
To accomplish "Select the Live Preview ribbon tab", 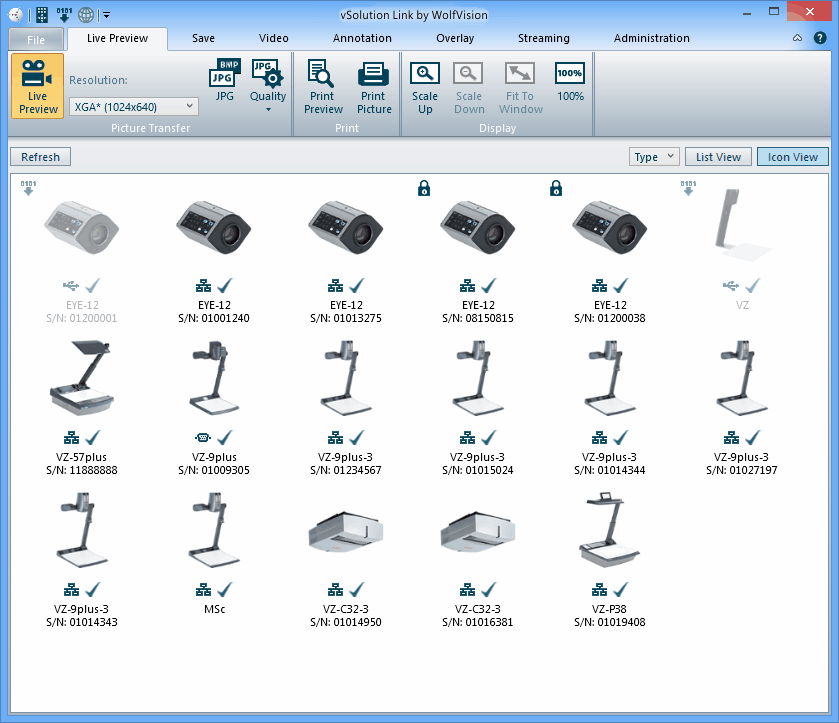I will [x=117, y=38].
